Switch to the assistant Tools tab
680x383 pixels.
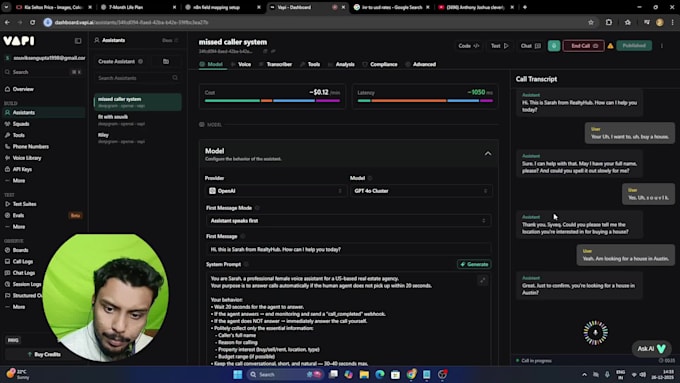click(311, 64)
